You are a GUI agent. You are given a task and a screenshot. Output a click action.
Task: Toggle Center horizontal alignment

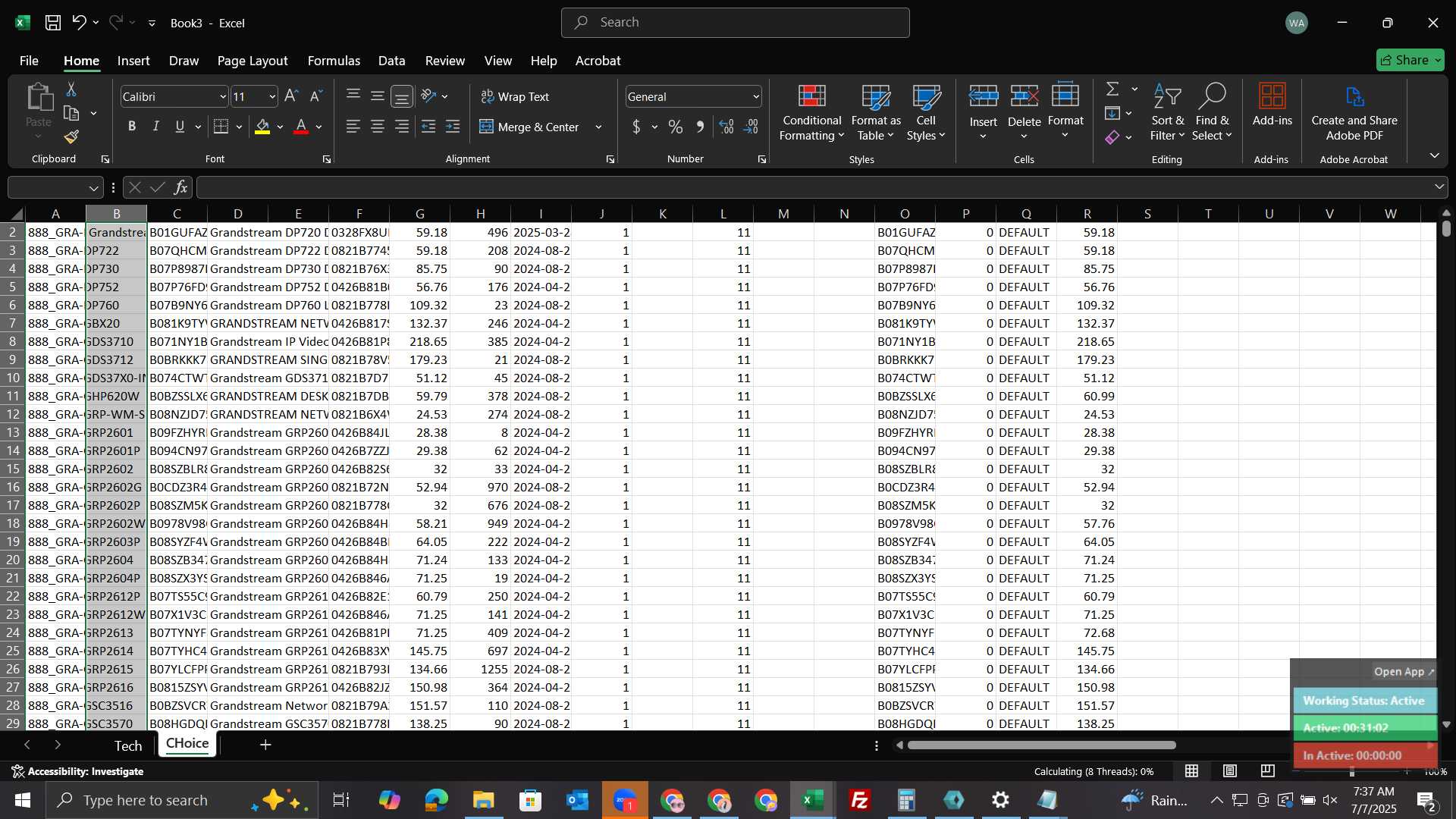click(x=378, y=127)
